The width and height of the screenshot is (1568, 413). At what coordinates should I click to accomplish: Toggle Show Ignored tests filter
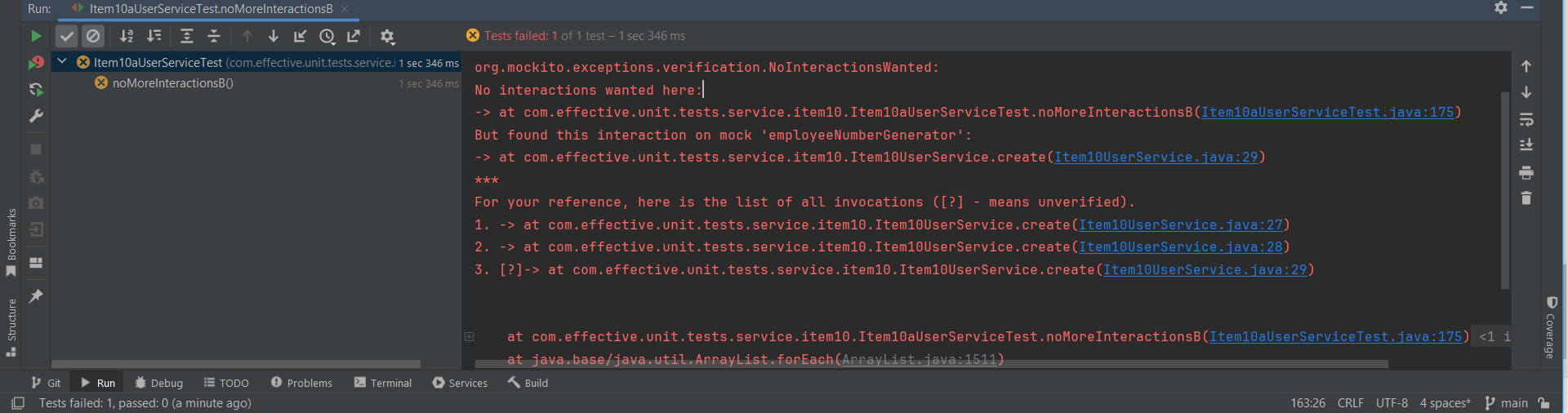click(93, 36)
